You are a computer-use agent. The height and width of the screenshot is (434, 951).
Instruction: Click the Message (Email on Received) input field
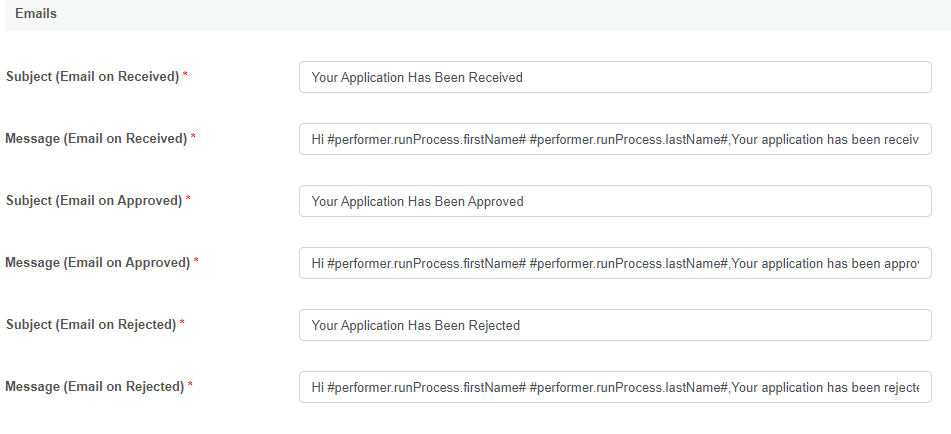pos(615,139)
